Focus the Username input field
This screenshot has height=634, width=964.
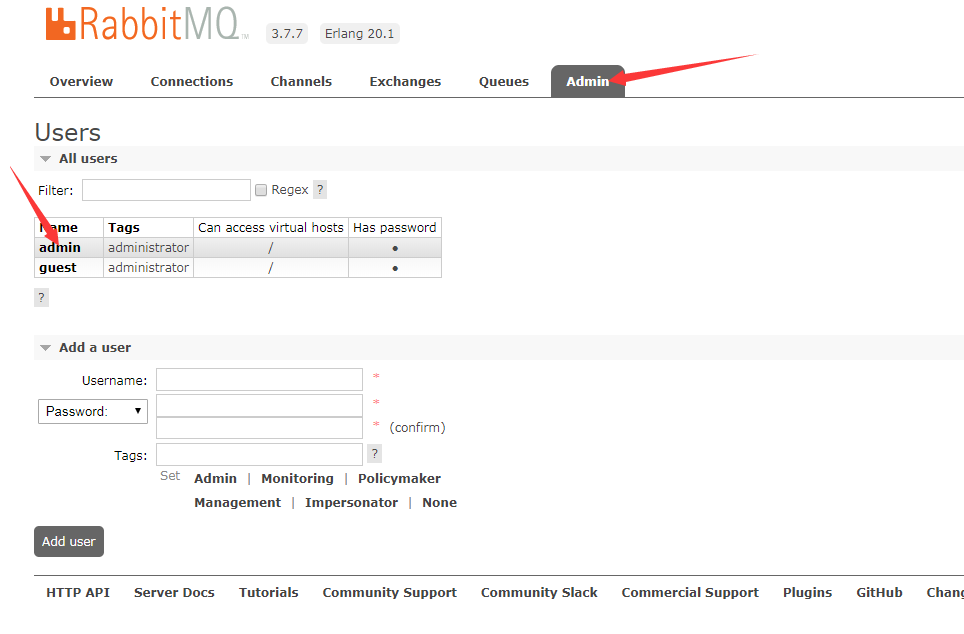pyautogui.click(x=259, y=379)
